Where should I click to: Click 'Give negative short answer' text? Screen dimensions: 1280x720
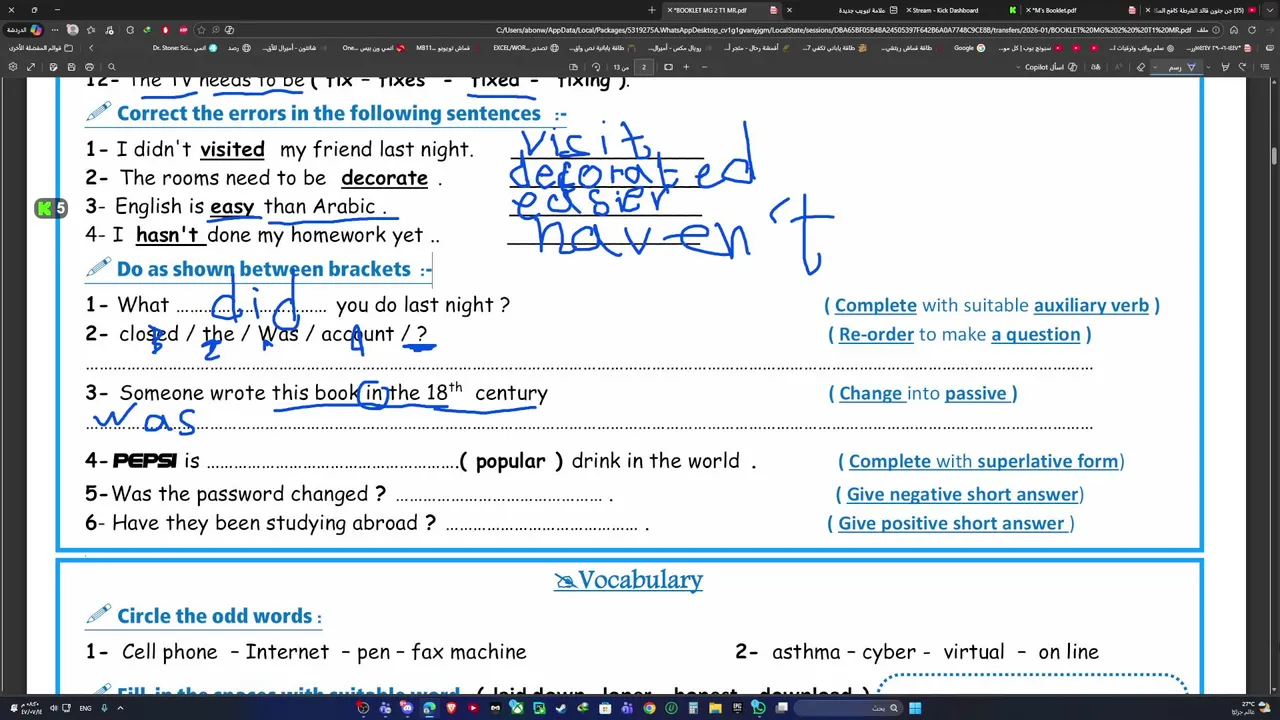coord(963,494)
